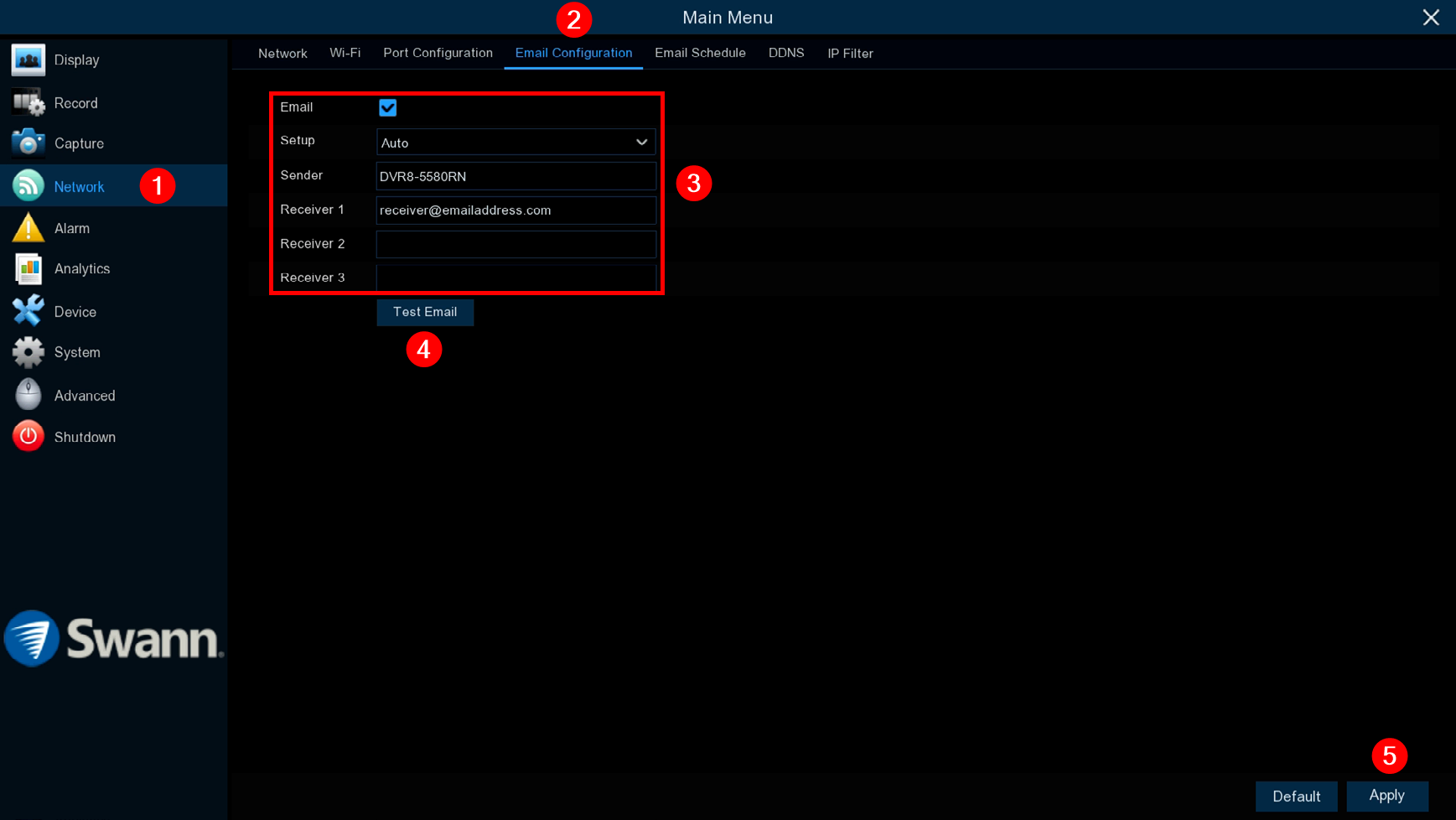Open the Display menu icon
The width and height of the screenshot is (1456, 820).
28,60
